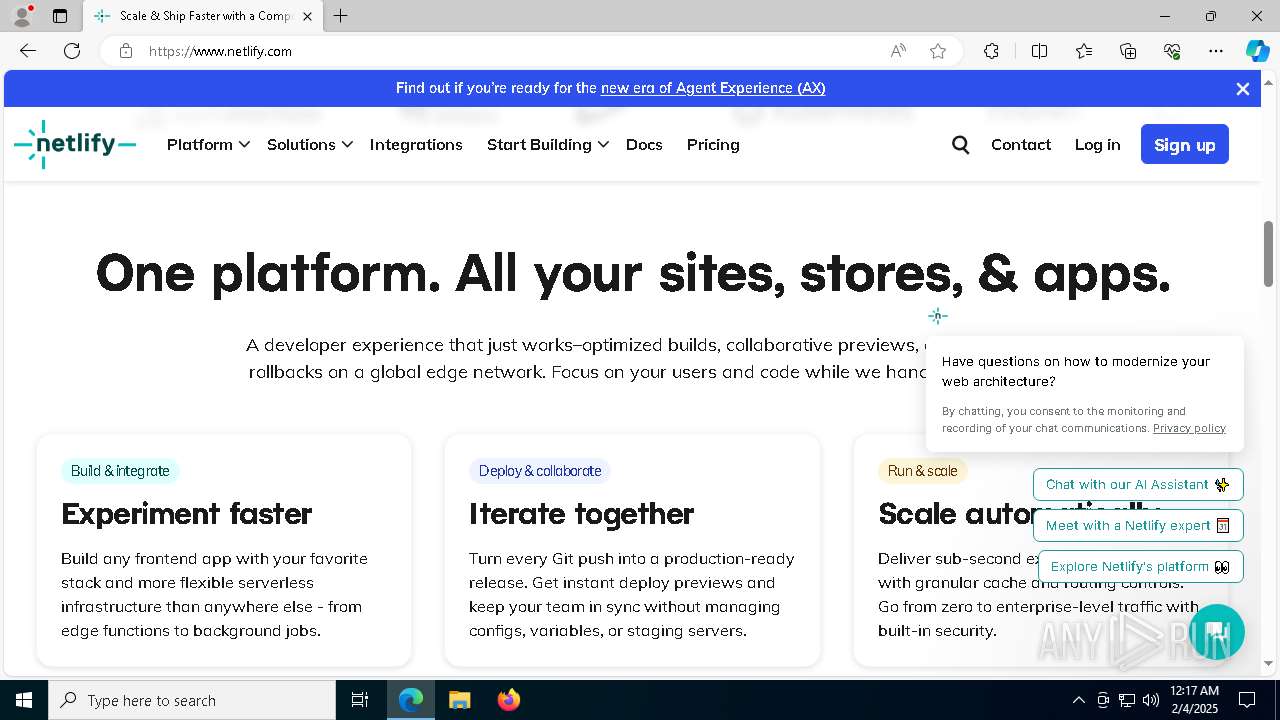Image resolution: width=1280 pixels, height=720 pixels.
Task: Click the Log in link
Action: point(1097,145)
